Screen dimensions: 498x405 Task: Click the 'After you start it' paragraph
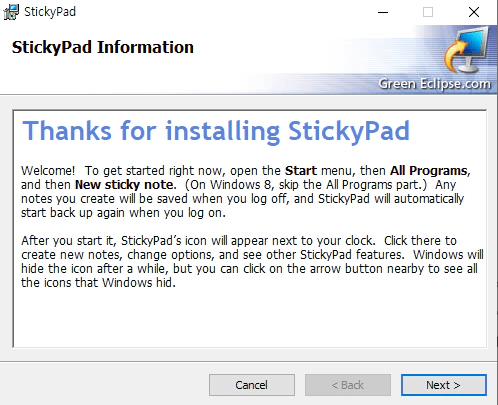tap(252, 262)
